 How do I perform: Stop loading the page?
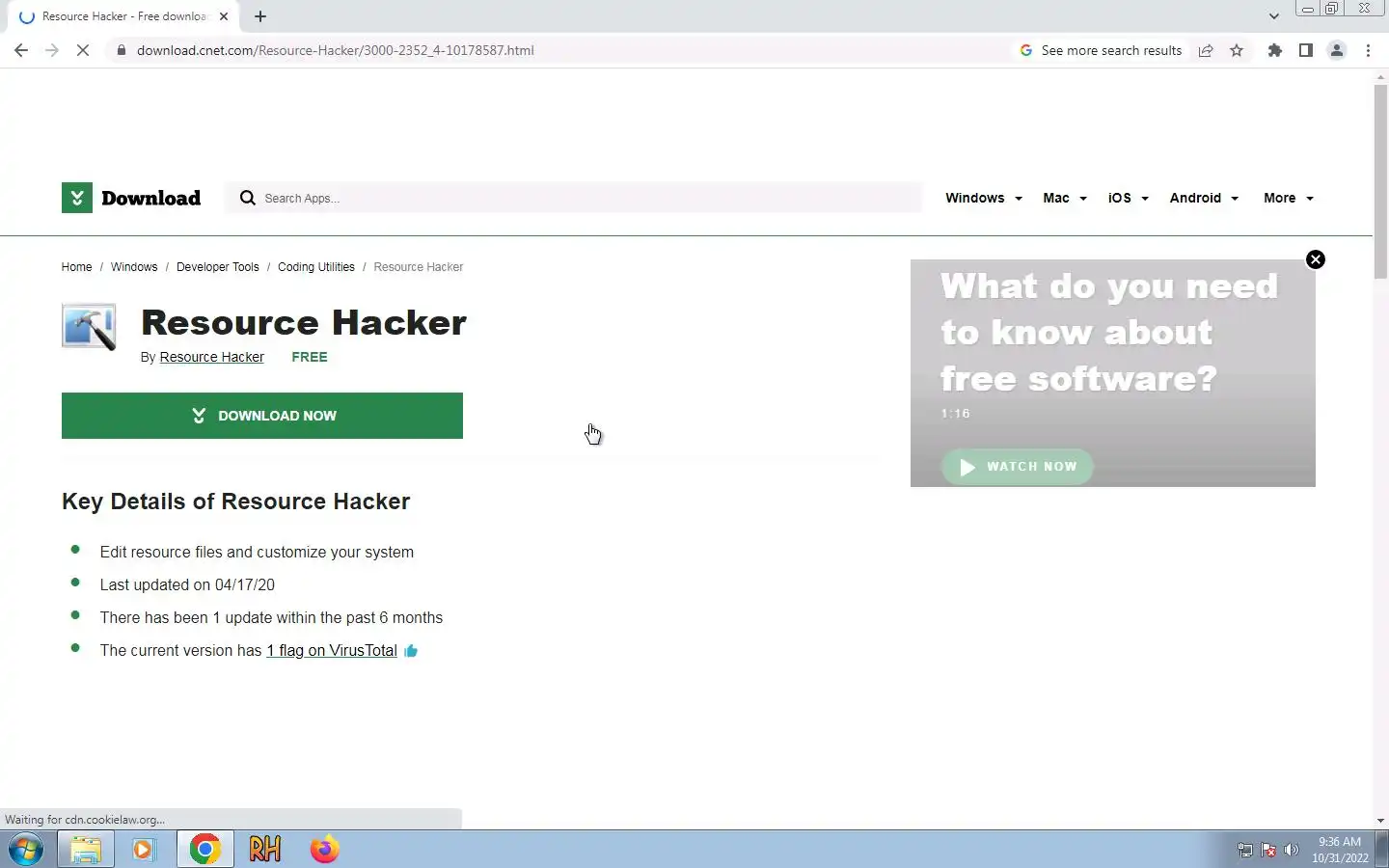click(x=83, y=50)
